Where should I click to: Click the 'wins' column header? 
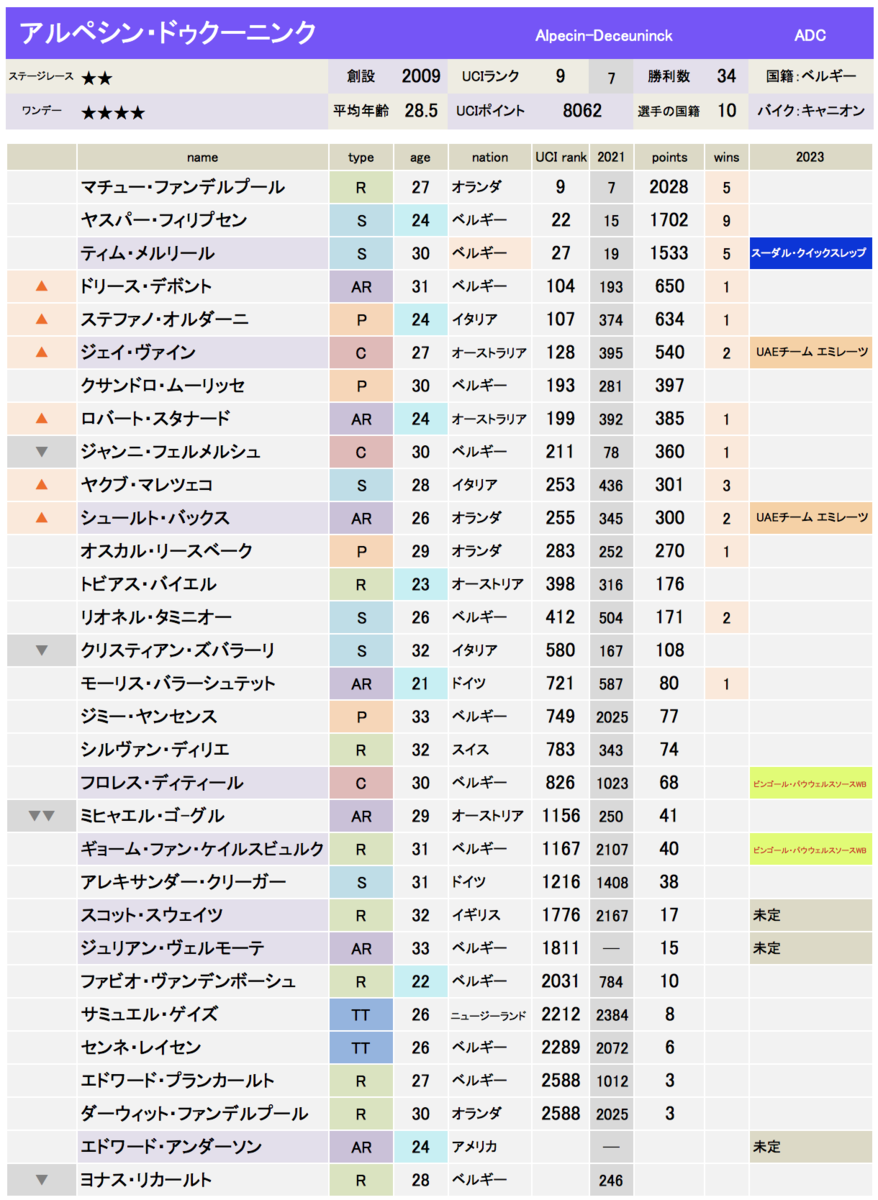coord(726,157)
